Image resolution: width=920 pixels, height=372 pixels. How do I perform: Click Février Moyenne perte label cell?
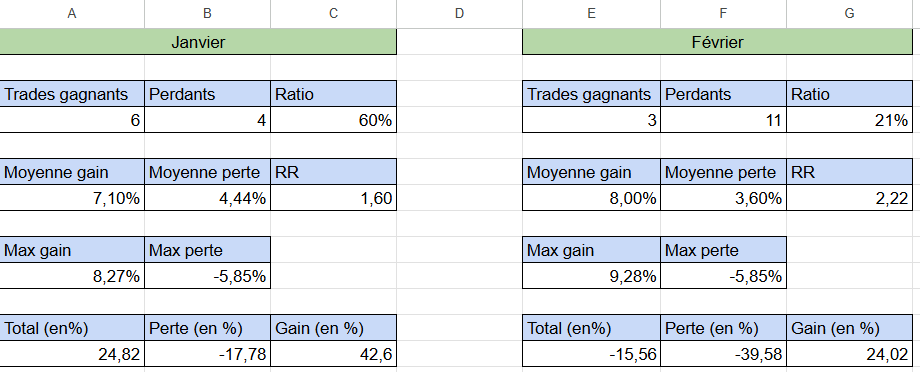tap(723, 172)
